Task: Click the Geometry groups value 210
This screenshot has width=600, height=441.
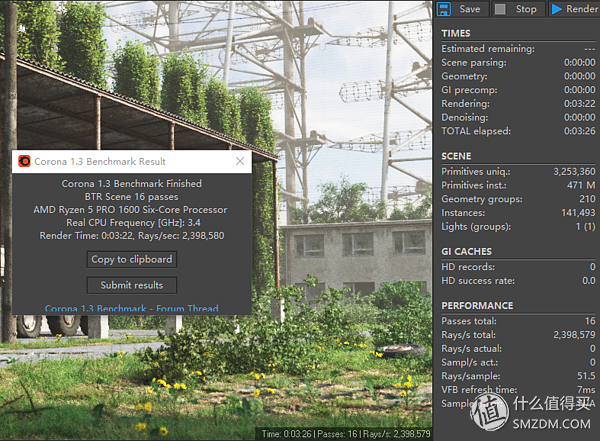Action: tap(587, 199)
